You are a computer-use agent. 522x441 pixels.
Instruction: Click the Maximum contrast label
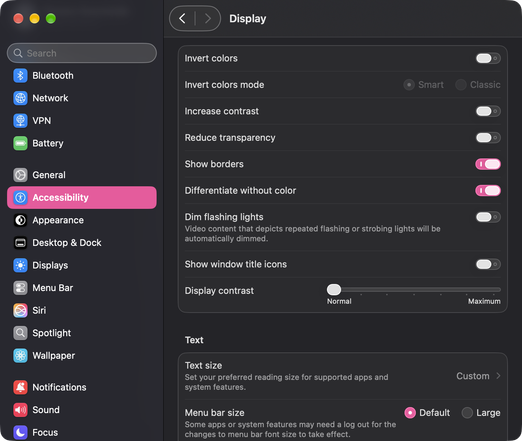(x=484, y=301)
